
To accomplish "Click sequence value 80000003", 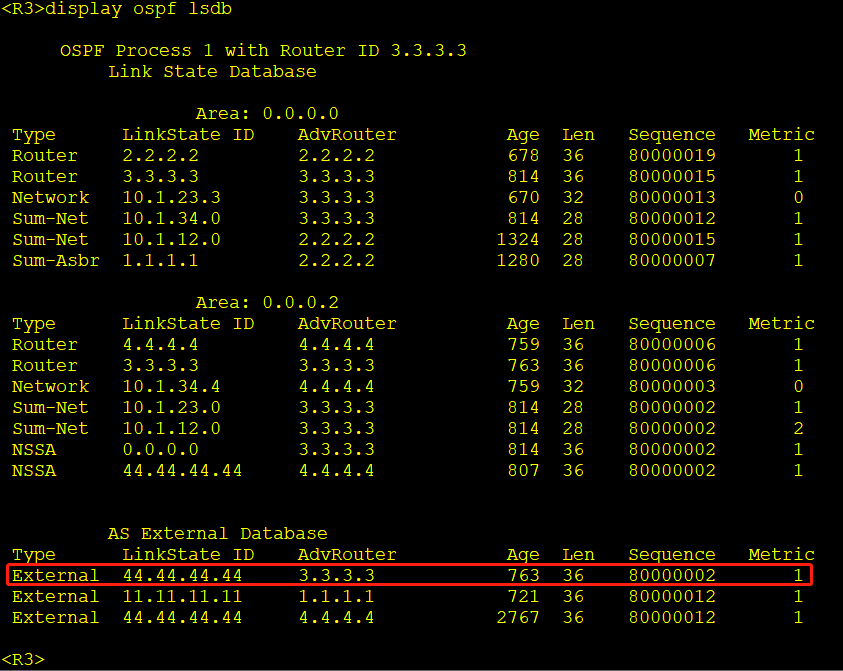I will click(672, 386).
